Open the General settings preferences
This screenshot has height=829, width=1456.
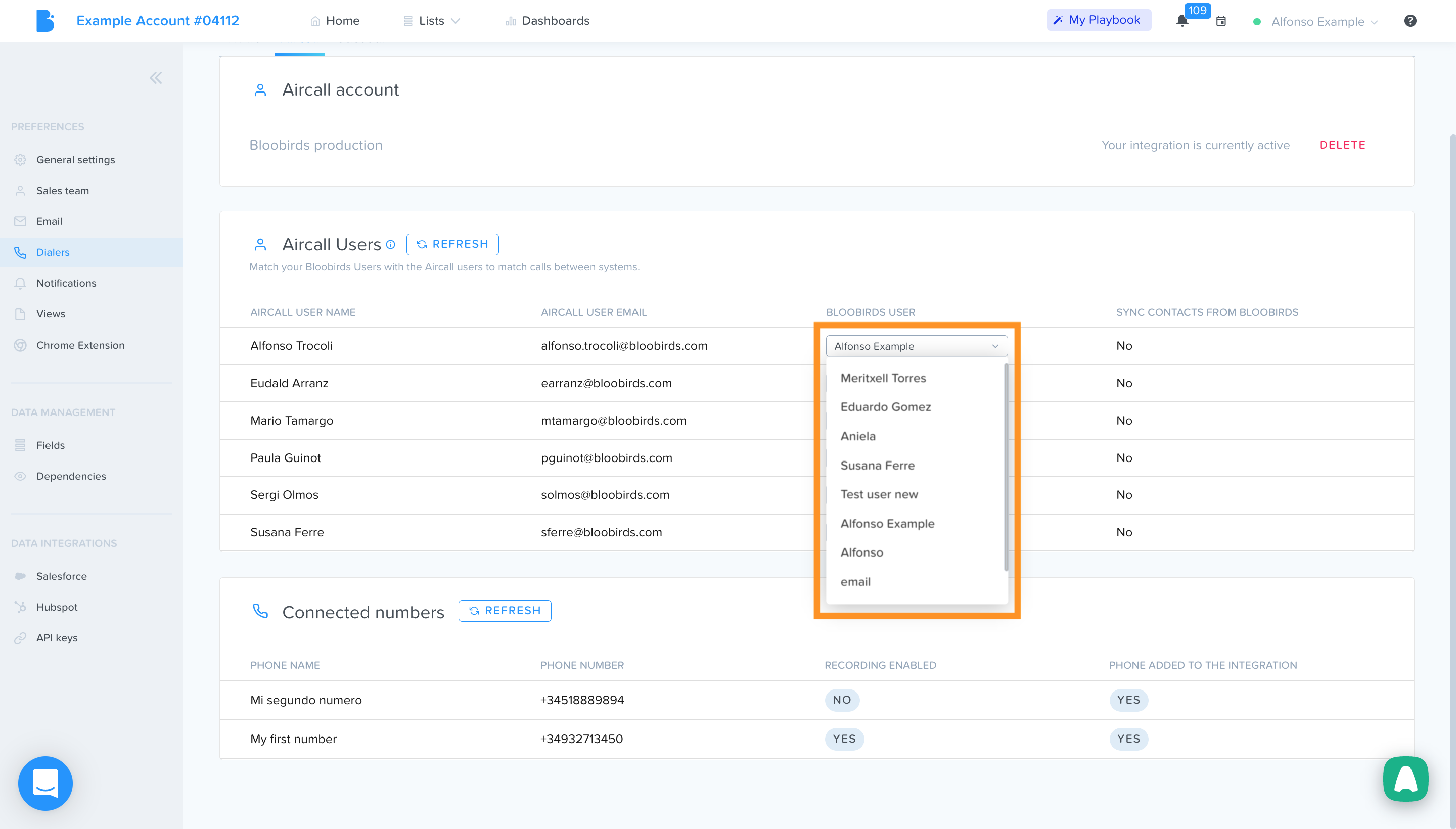point(75,159)
